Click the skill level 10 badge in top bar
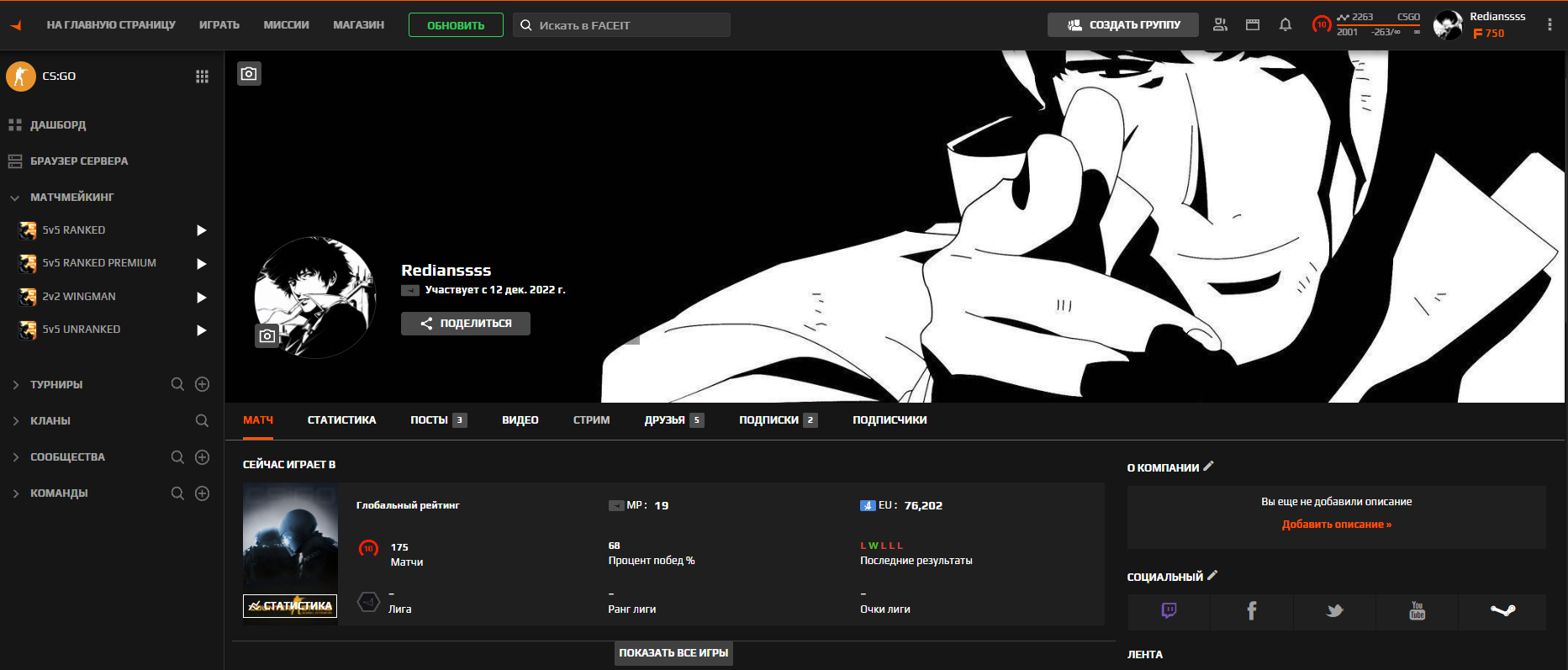1568x670 pixels. click(x=1322, y=24)
